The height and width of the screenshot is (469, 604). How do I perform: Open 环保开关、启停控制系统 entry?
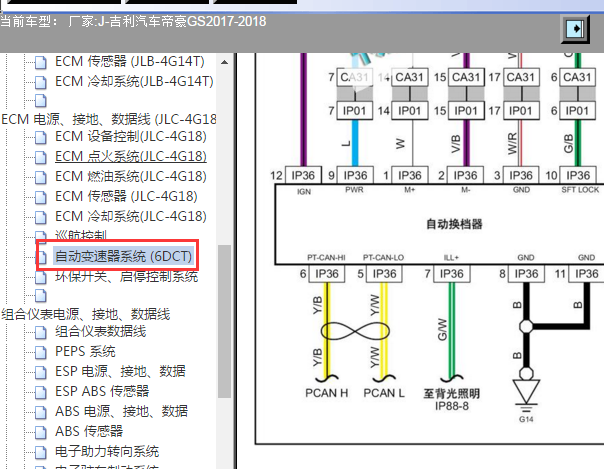[126, 276]
